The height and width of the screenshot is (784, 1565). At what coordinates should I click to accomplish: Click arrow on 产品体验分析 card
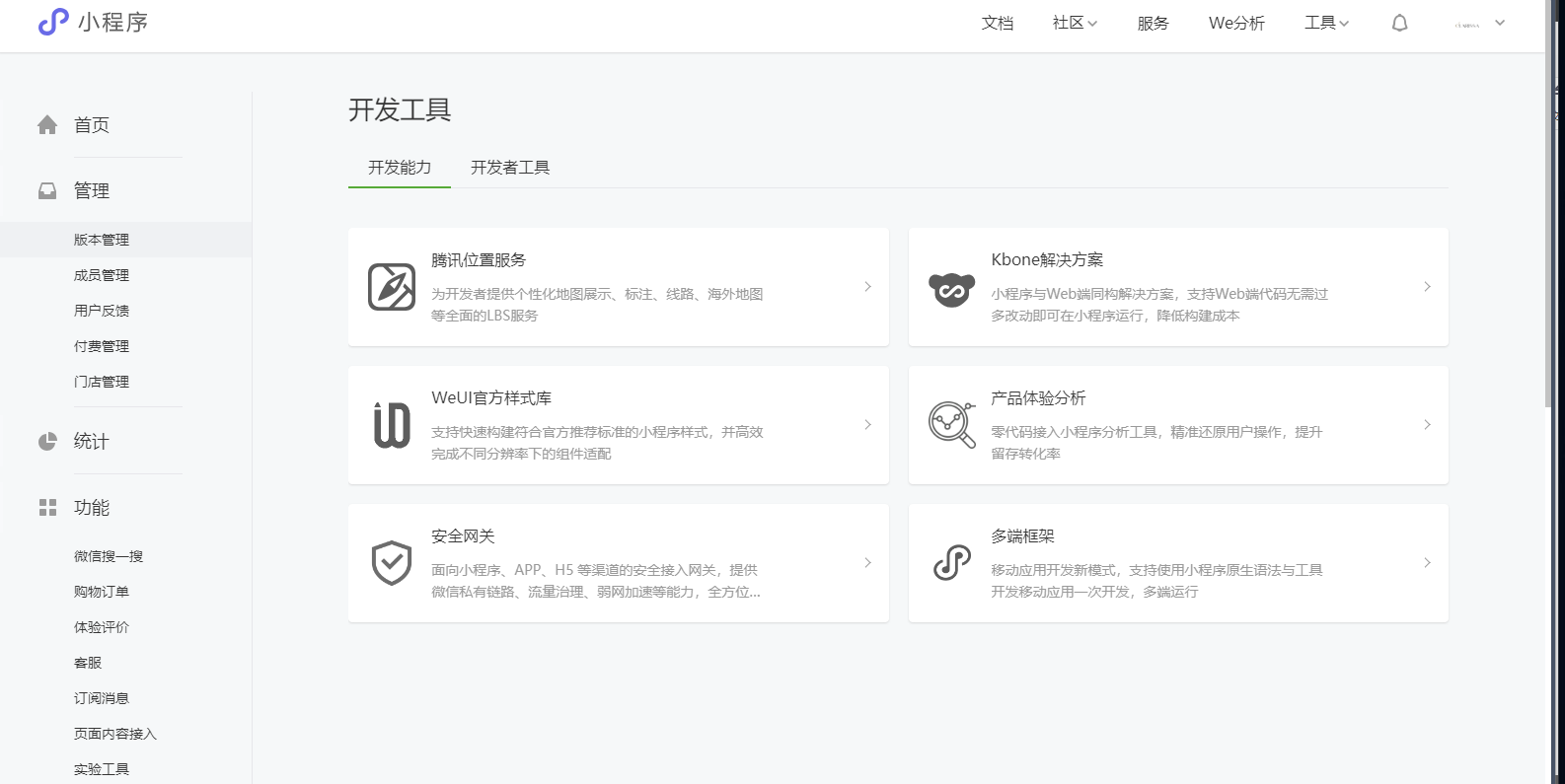(1427, 425)
